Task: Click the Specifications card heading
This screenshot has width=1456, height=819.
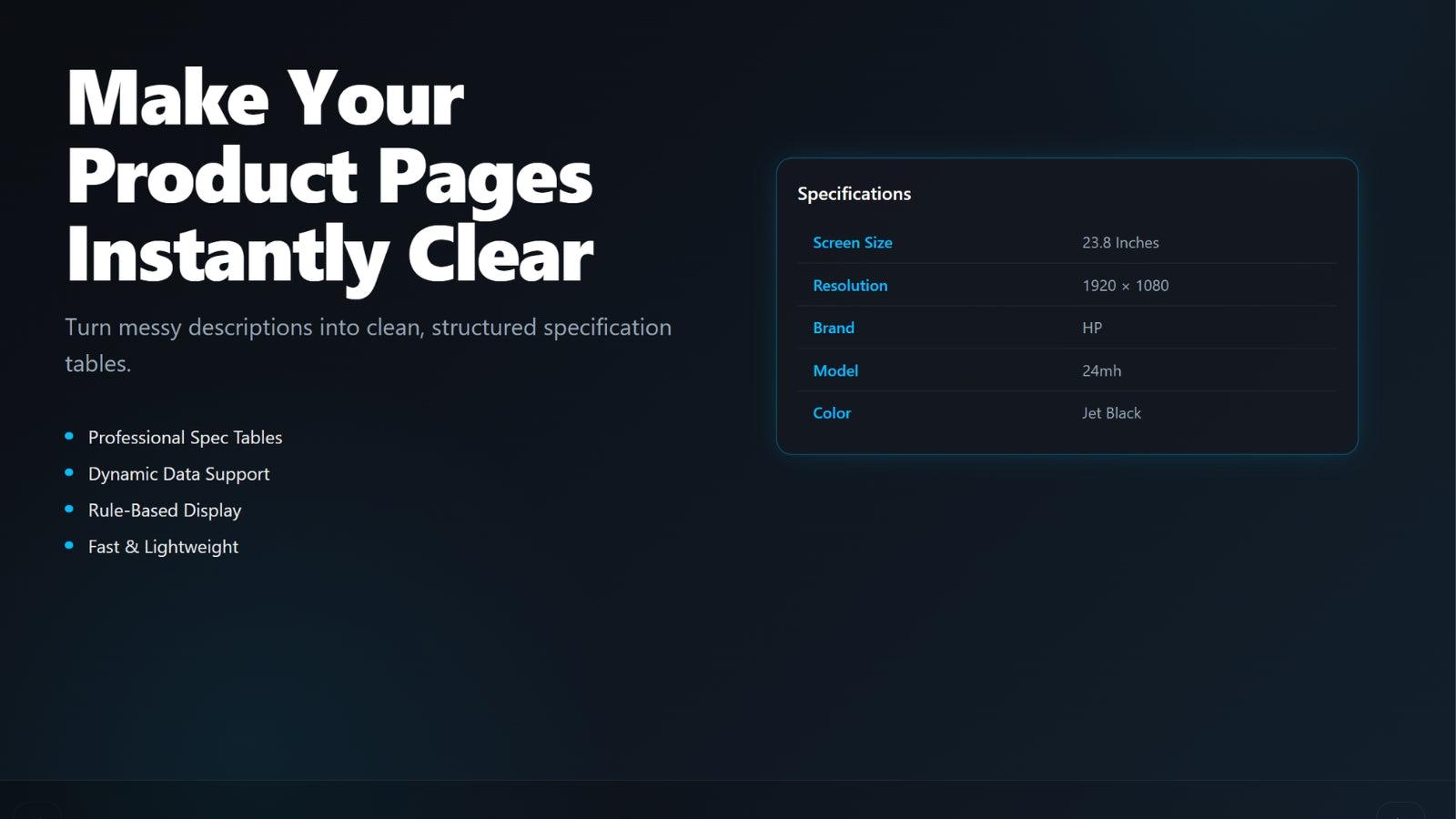Action: pos(854,194)
